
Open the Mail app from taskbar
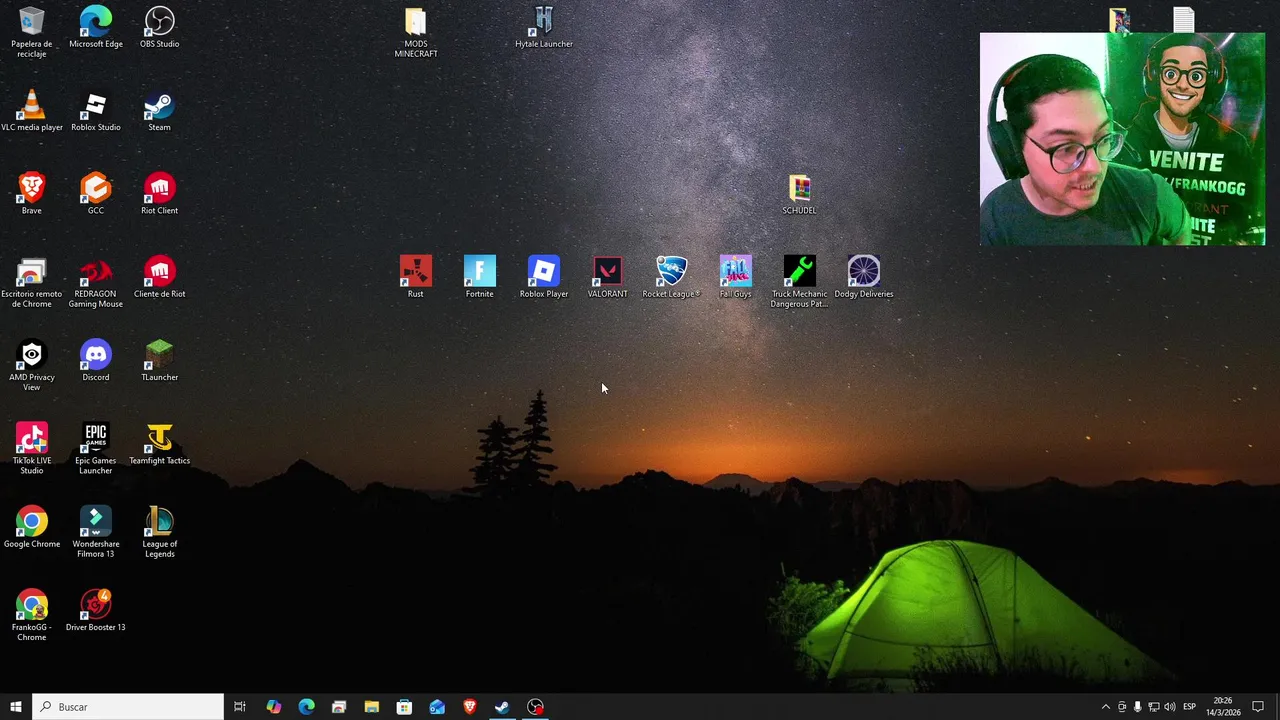pyautogui.click(x=437, y=707)
